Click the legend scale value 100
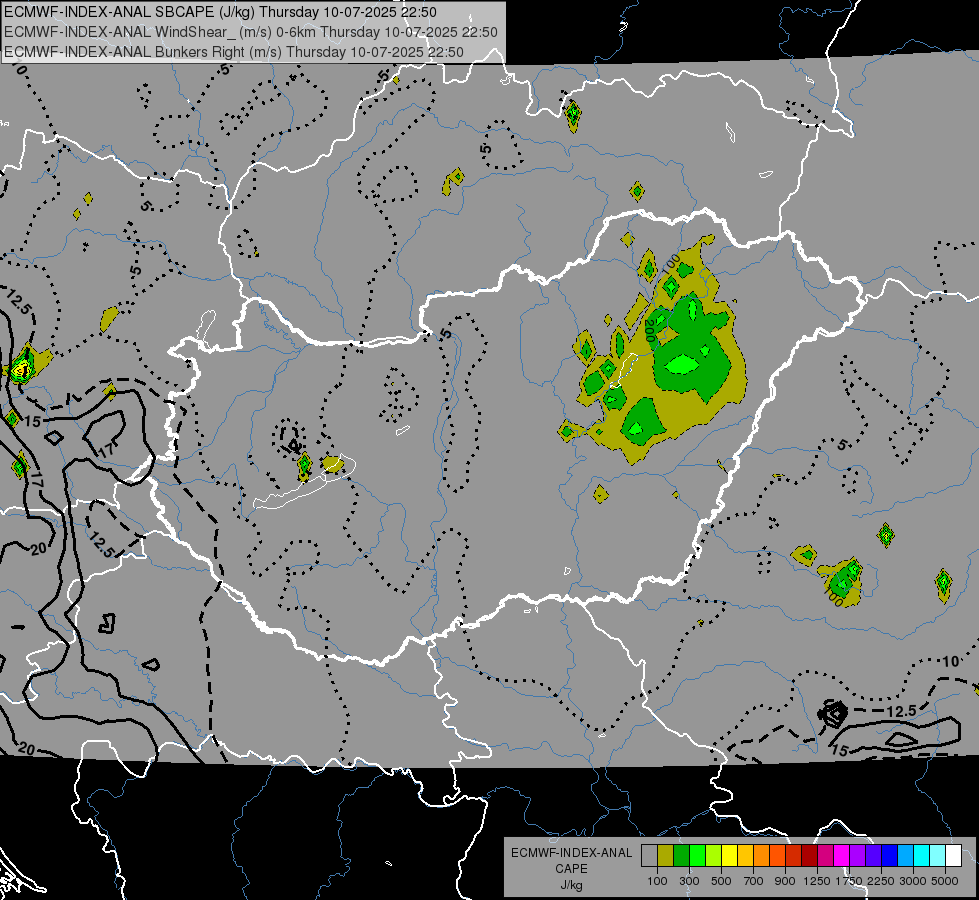Viewport: 979px width, 900px height. (657, 881)
